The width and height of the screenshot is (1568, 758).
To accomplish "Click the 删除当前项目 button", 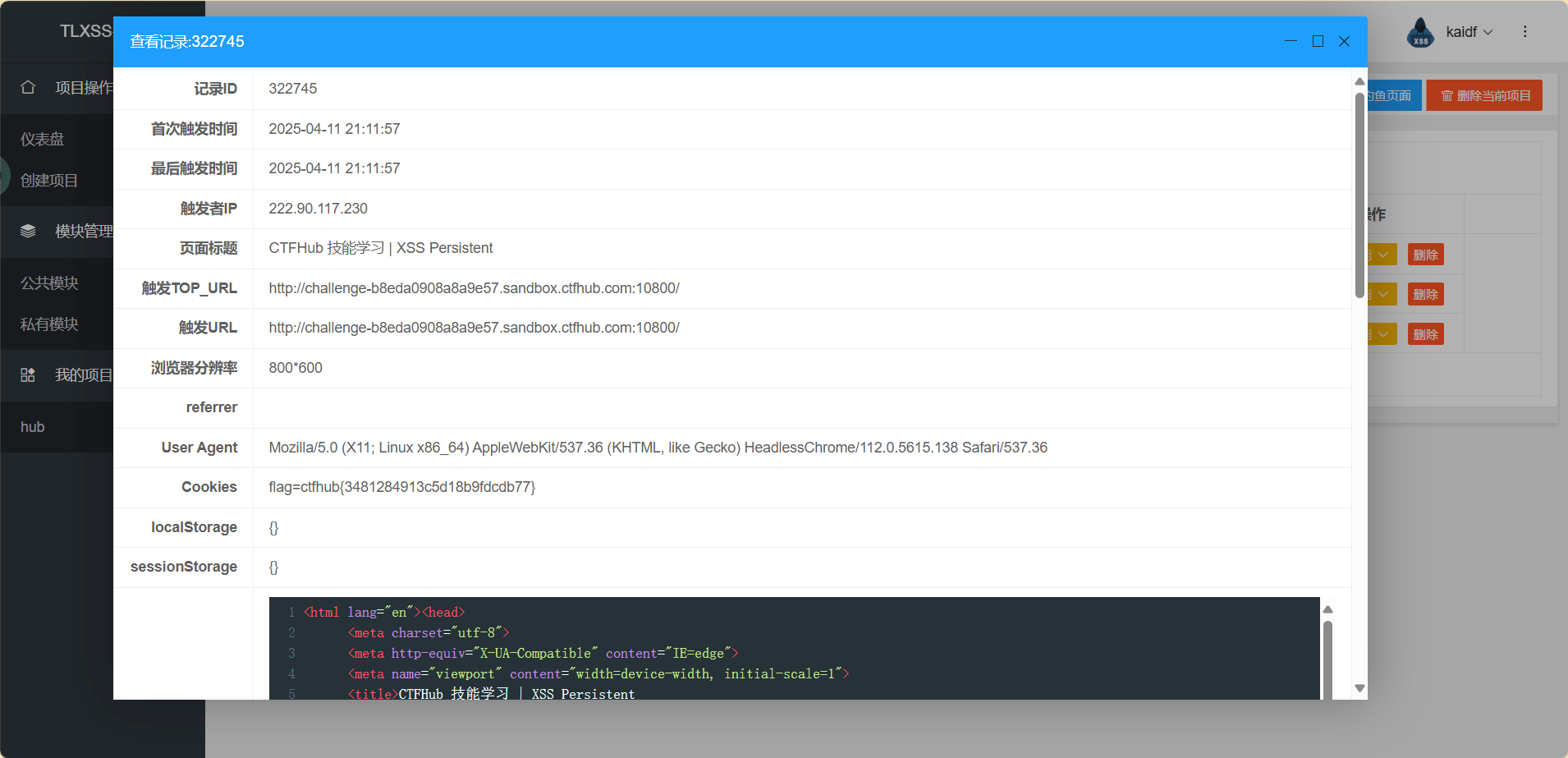I will (x=1484, y=95).
